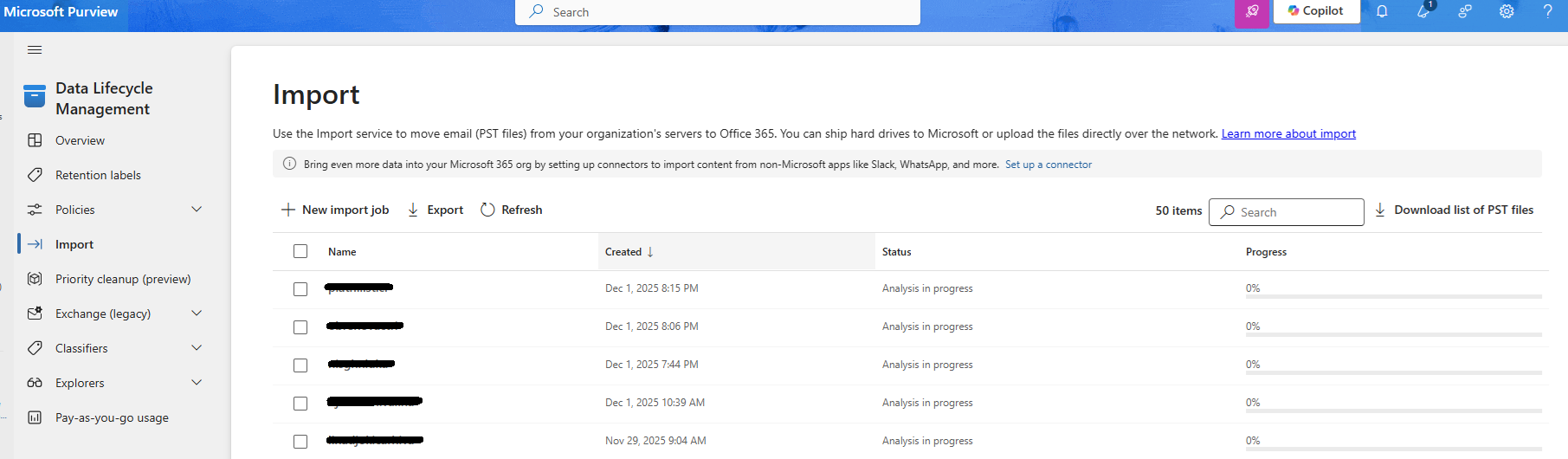
Task: Click the Data Lifecycle Management solution icon
Action: (35, 96)
